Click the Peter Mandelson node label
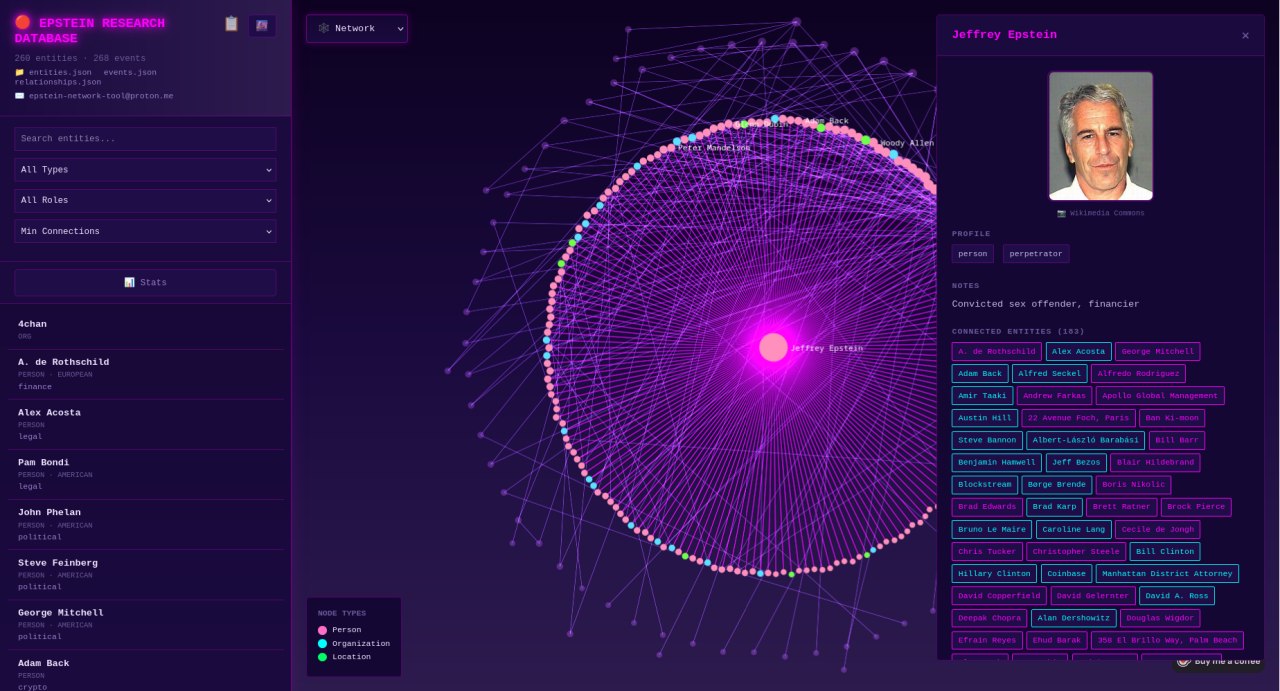This screenshot has width=1280, height=691. (713, 148)
